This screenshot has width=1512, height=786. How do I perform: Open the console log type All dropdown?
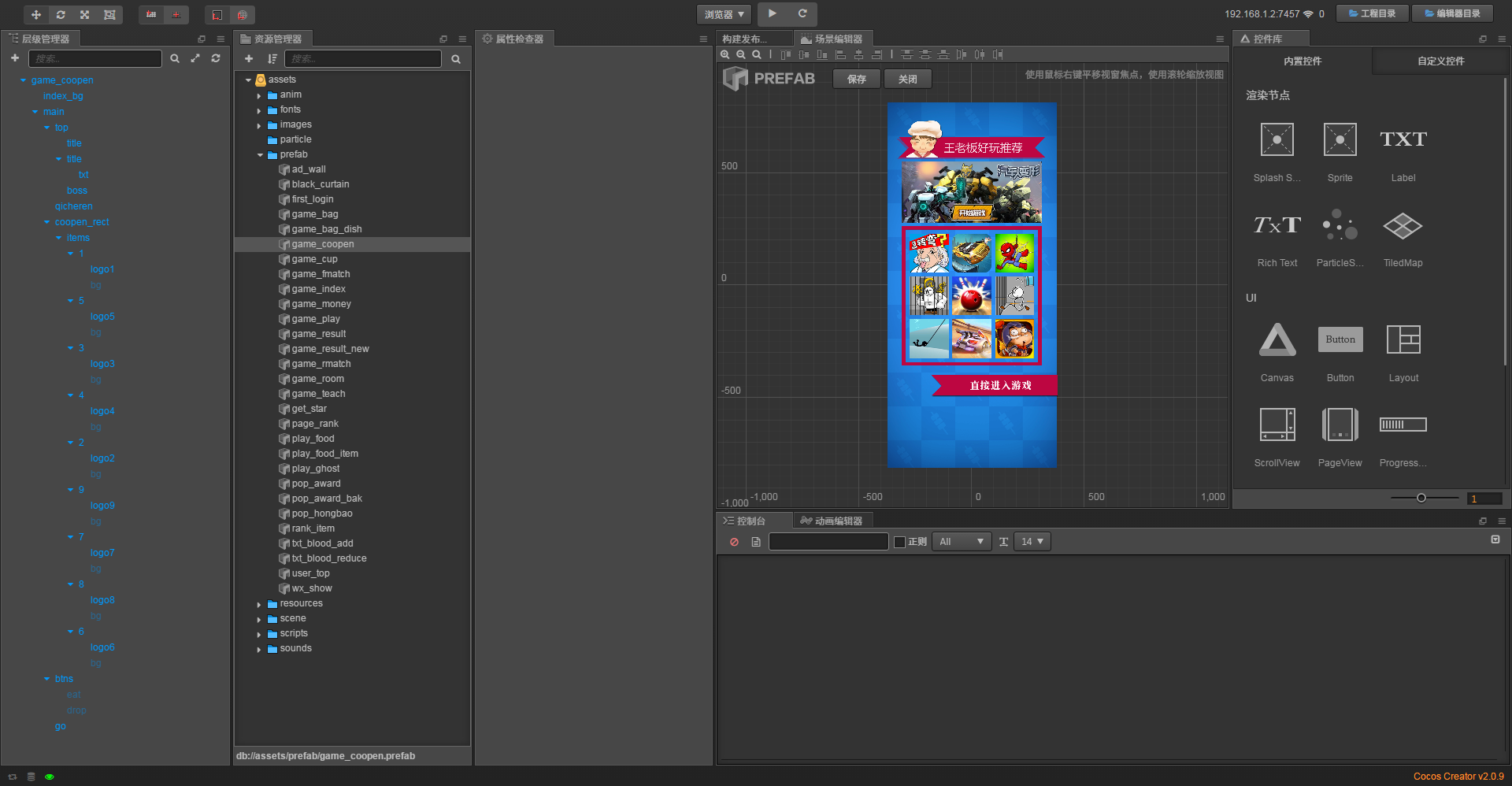click(962, 542)
